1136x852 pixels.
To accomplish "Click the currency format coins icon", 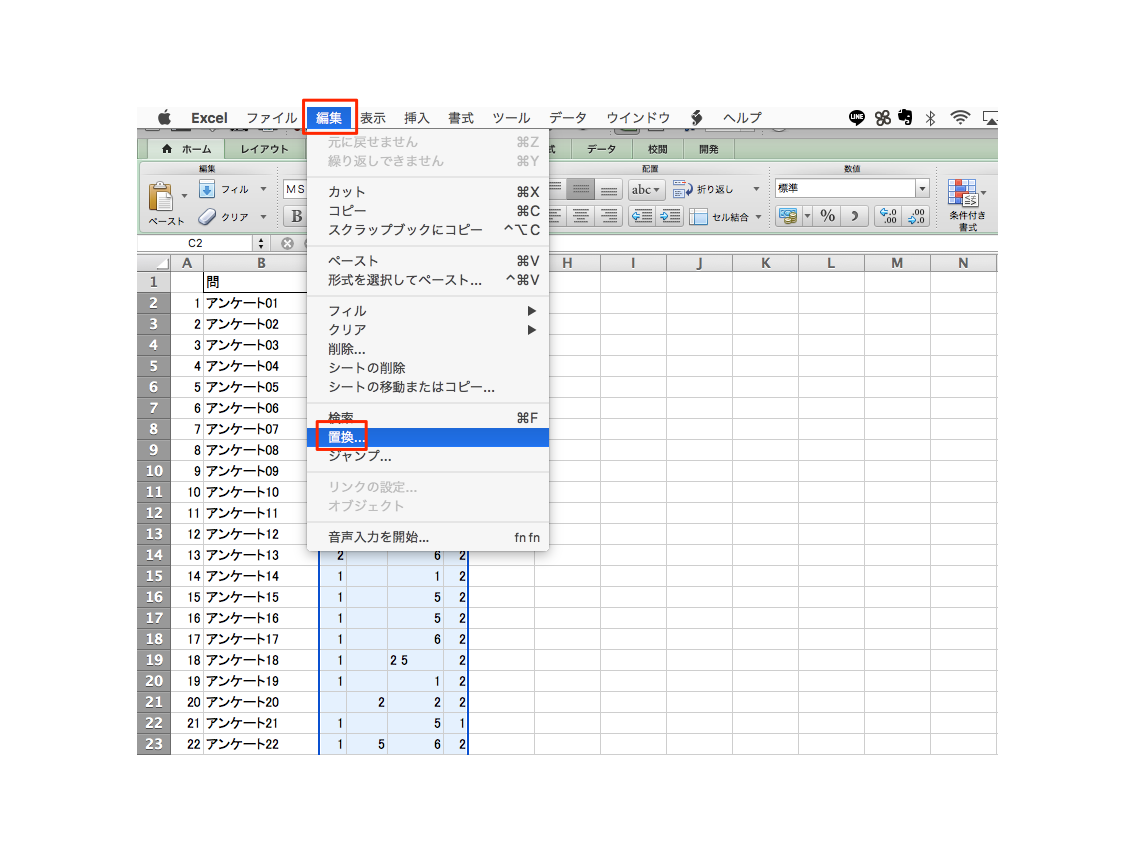I will [x=788, y=216].
